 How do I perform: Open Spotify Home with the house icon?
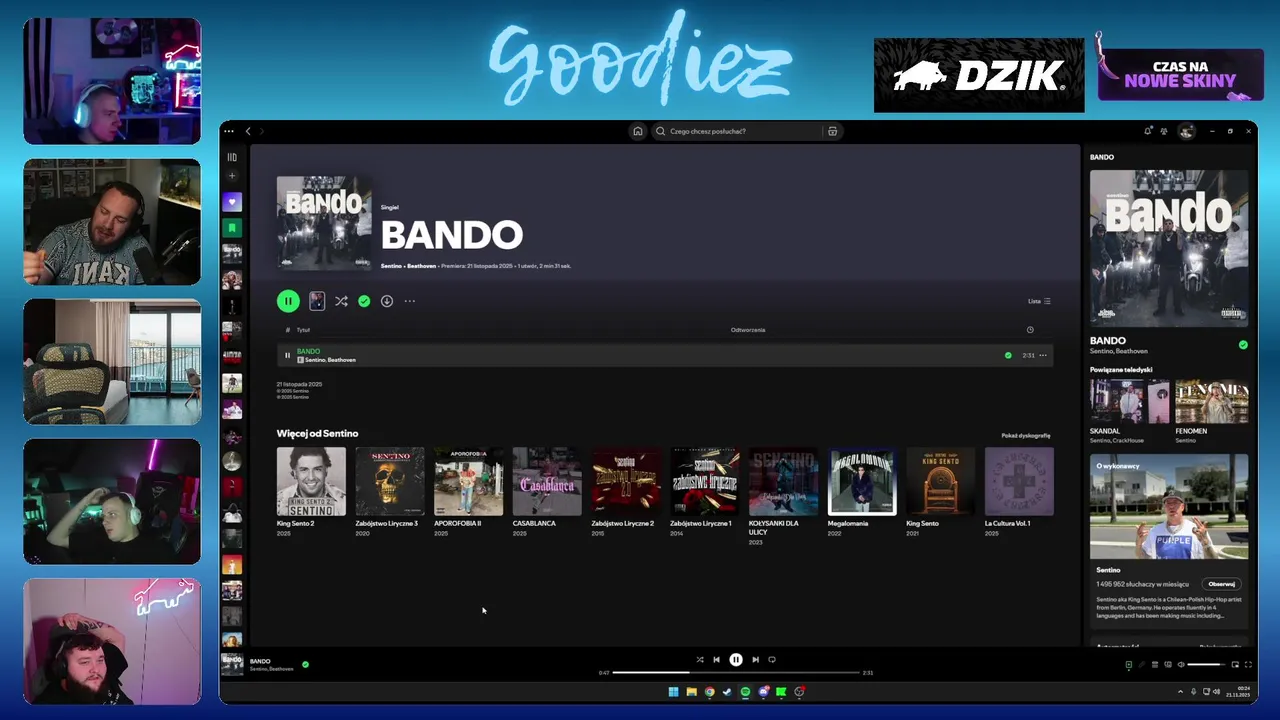[x=638, y=131]
